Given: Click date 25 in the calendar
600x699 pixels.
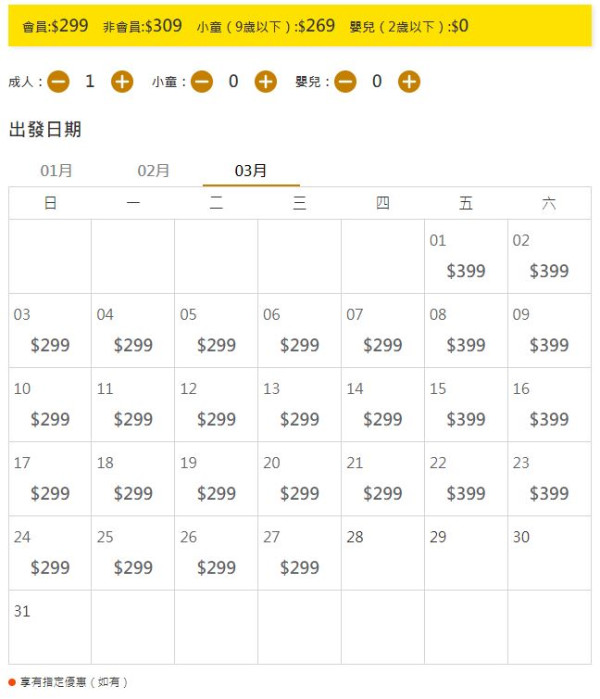Looking at the screenshot, I should pyautogui.click(x=133, y=553).
